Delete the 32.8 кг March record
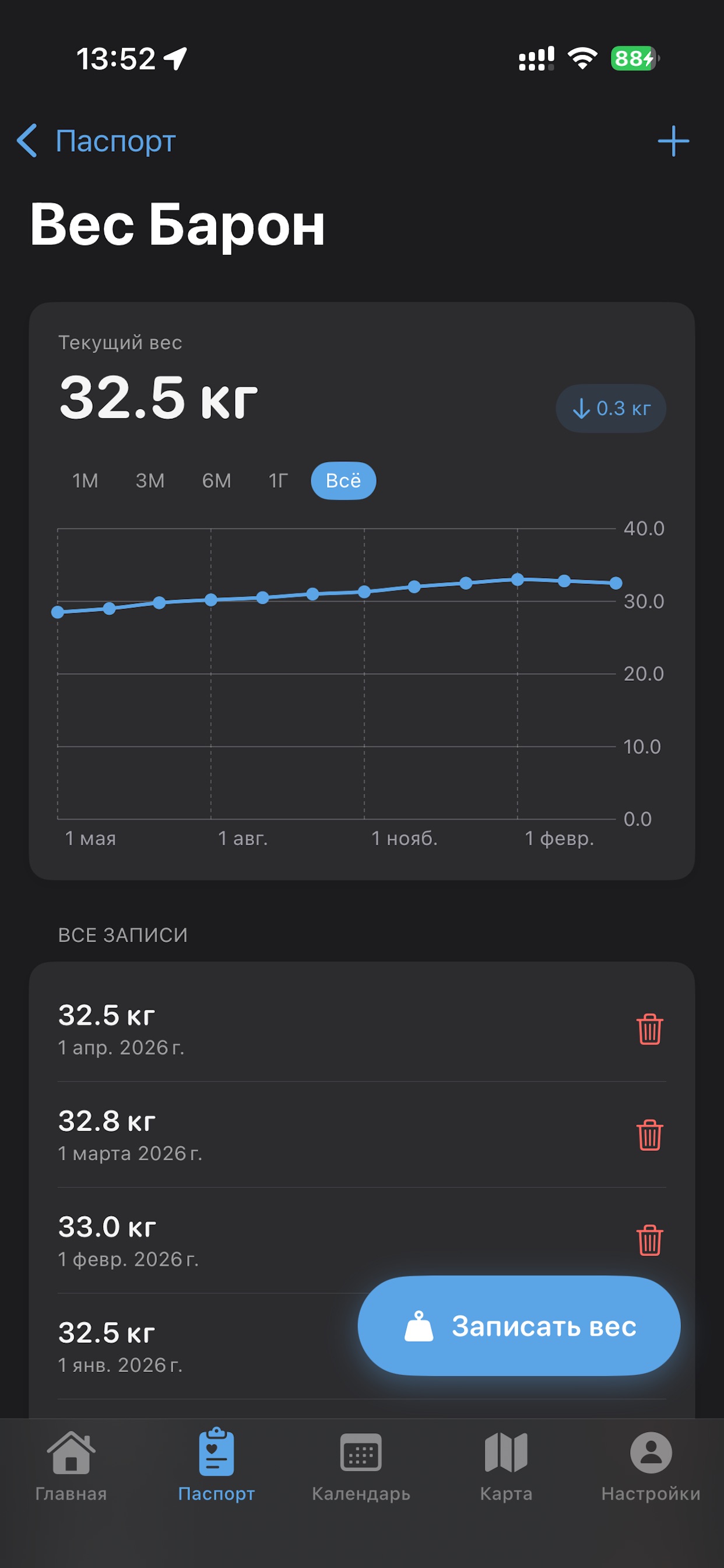 coord(649,1135)
